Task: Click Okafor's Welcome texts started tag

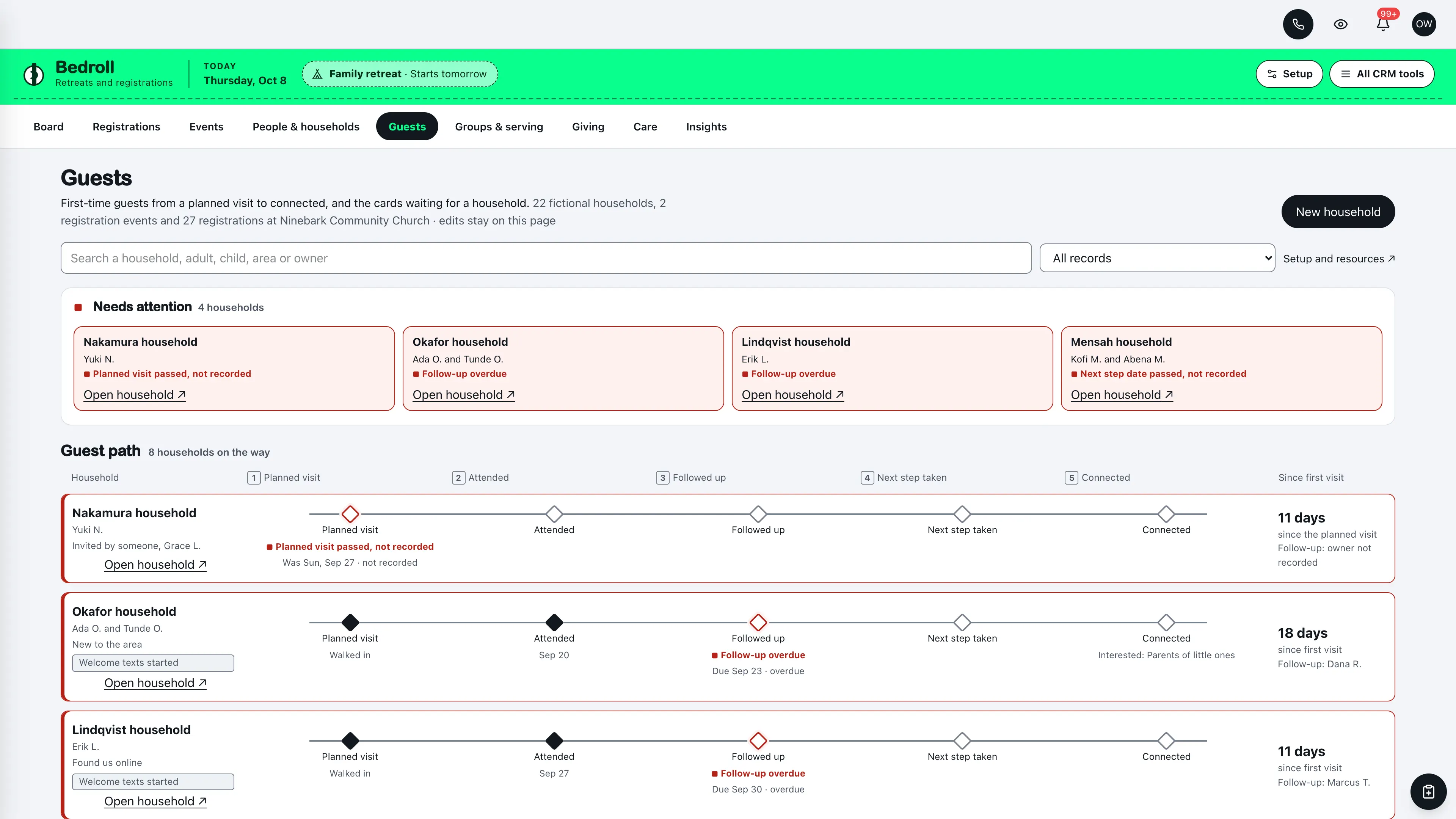Action: click(153, 662)
